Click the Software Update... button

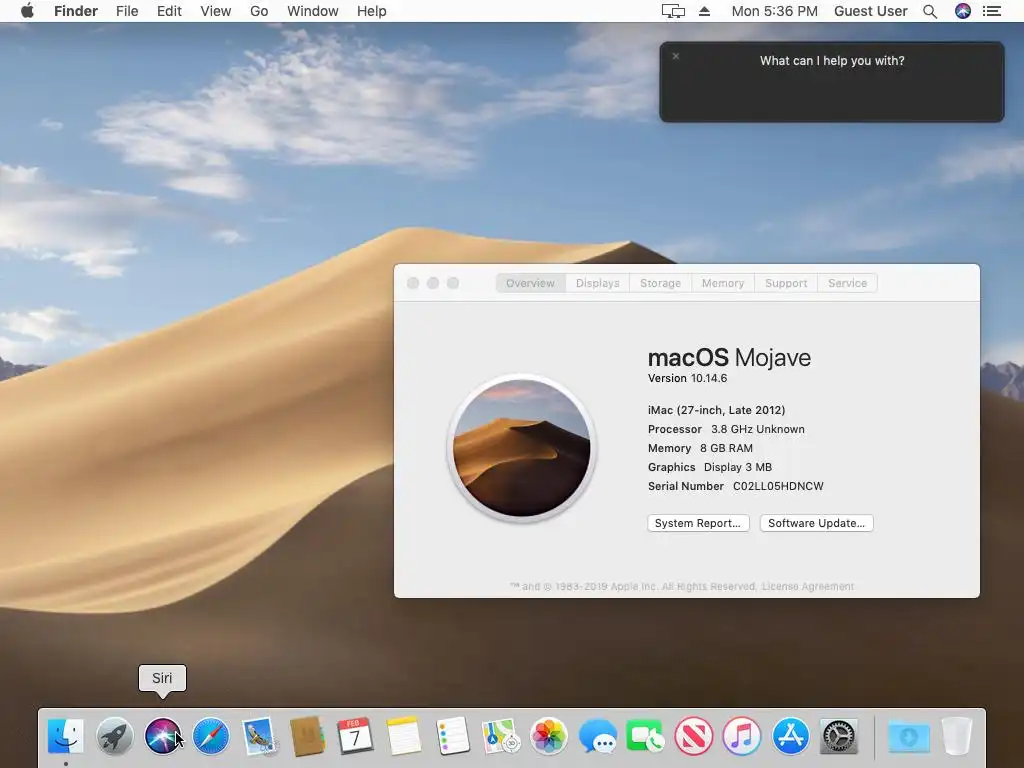(x=816, y=523)
